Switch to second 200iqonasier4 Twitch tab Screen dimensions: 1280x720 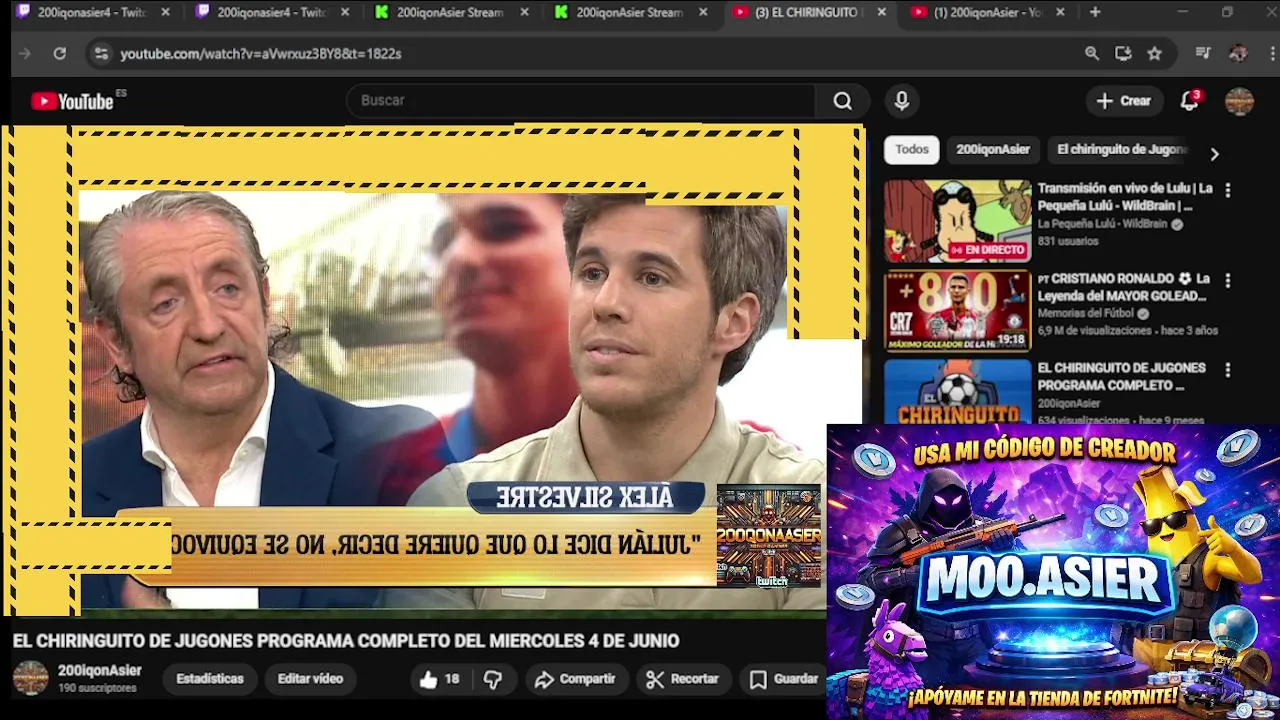[272, 12]
